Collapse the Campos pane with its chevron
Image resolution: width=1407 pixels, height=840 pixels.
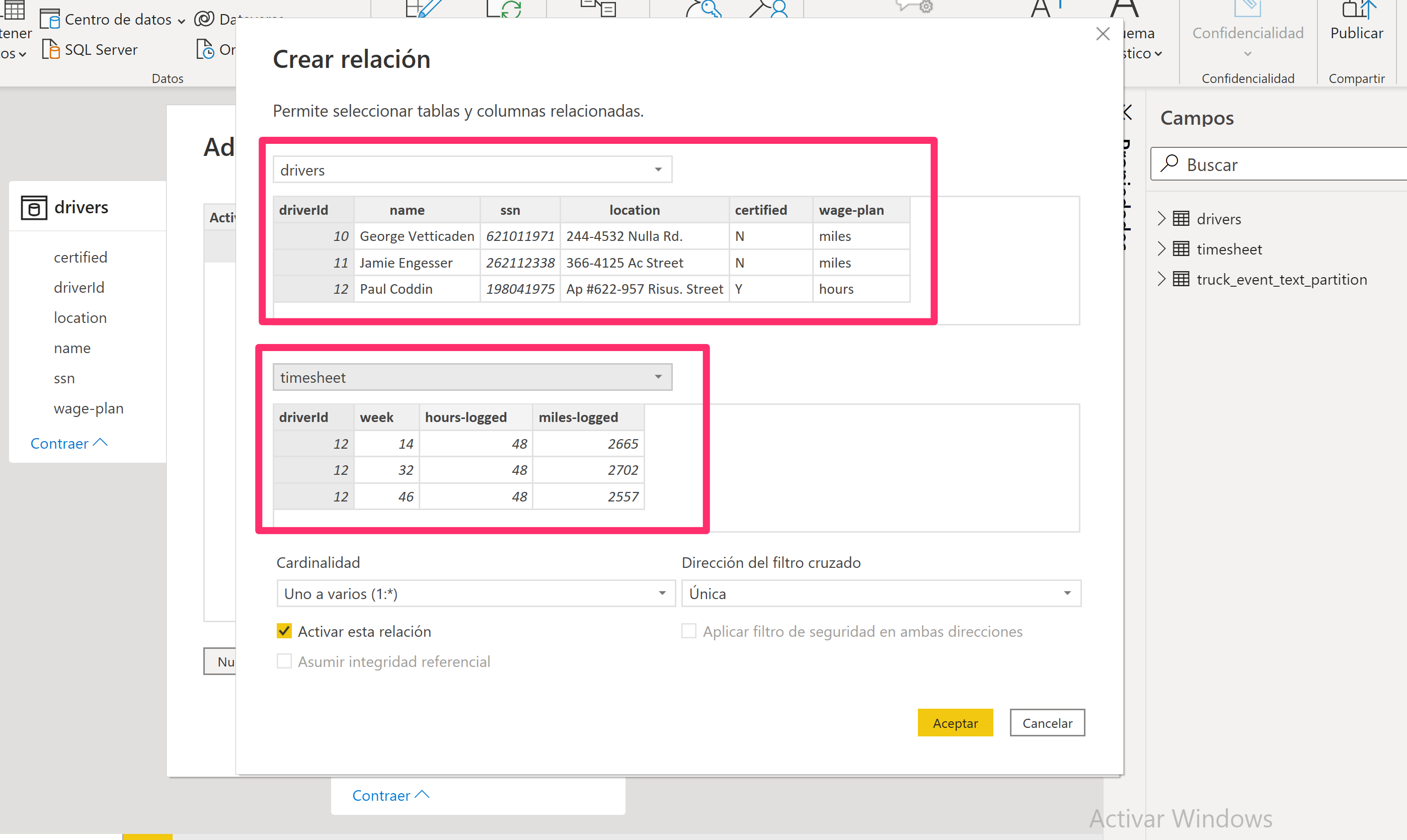(x=1128, y=112)
